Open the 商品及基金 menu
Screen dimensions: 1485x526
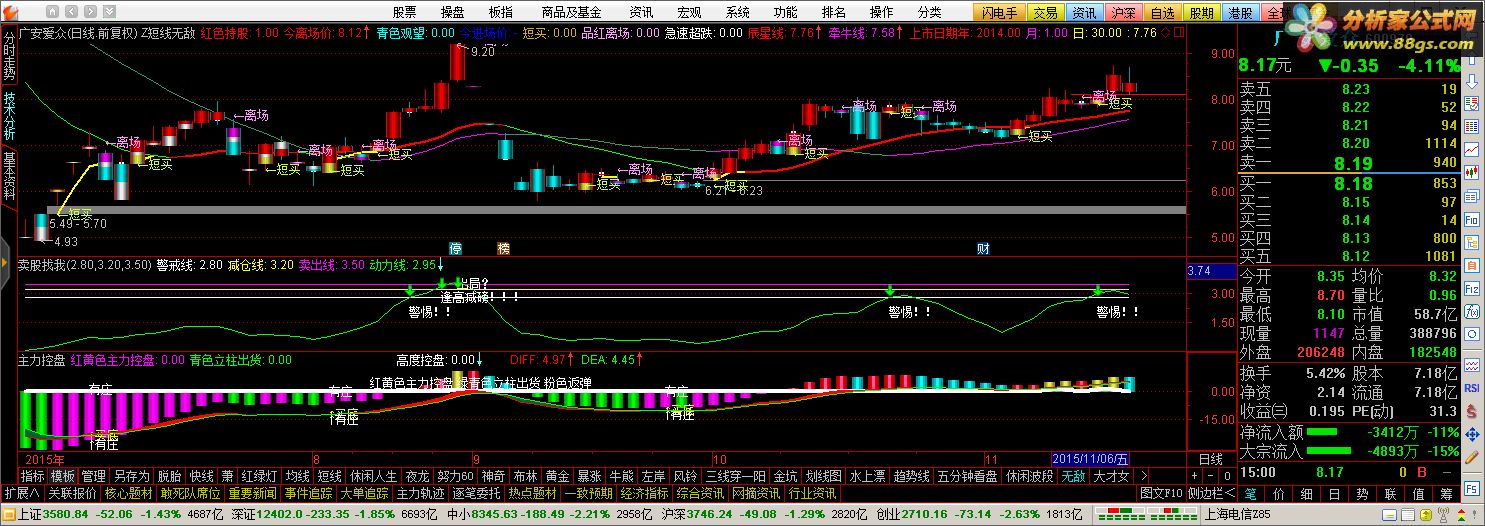571,12
